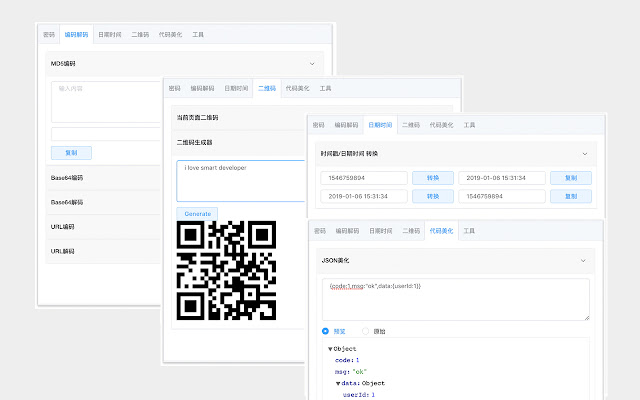Open 编码解码 tab in the QR code window
Screen dimensions: 640x400
click(x=202, y=88)
